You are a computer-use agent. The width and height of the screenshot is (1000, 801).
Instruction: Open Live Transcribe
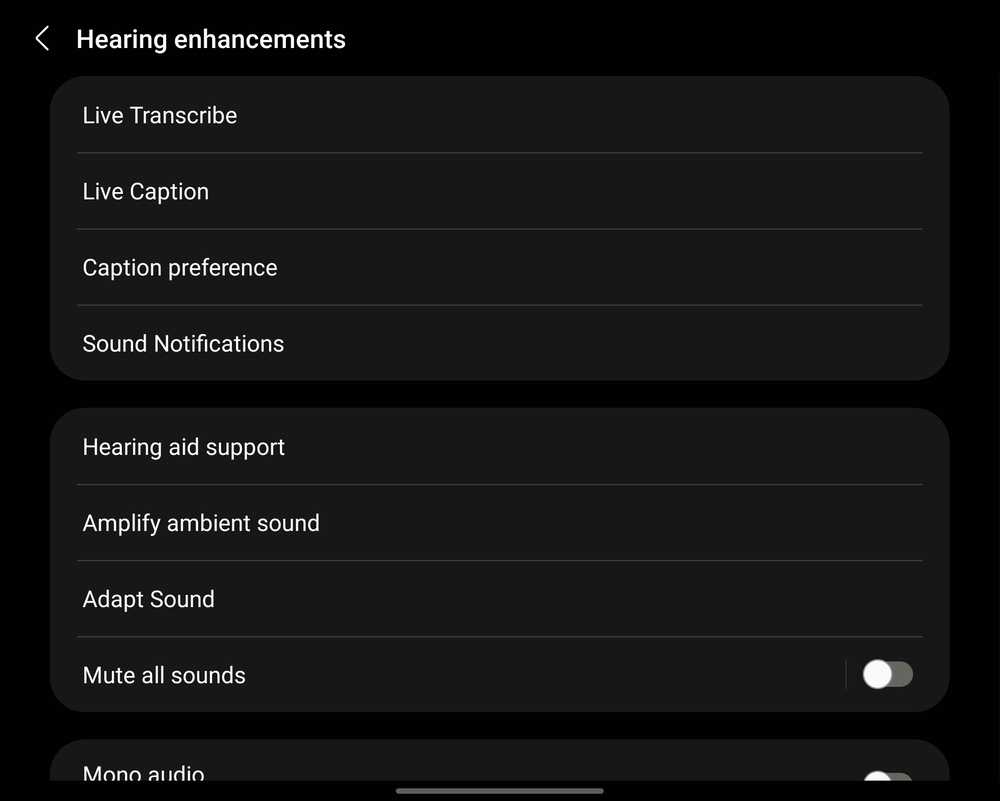tap(160, 116)
